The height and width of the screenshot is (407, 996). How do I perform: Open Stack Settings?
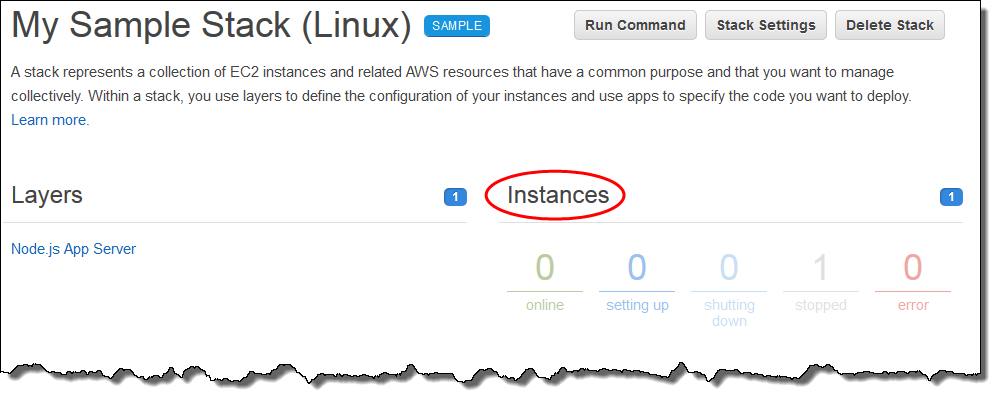coord(765,26)
